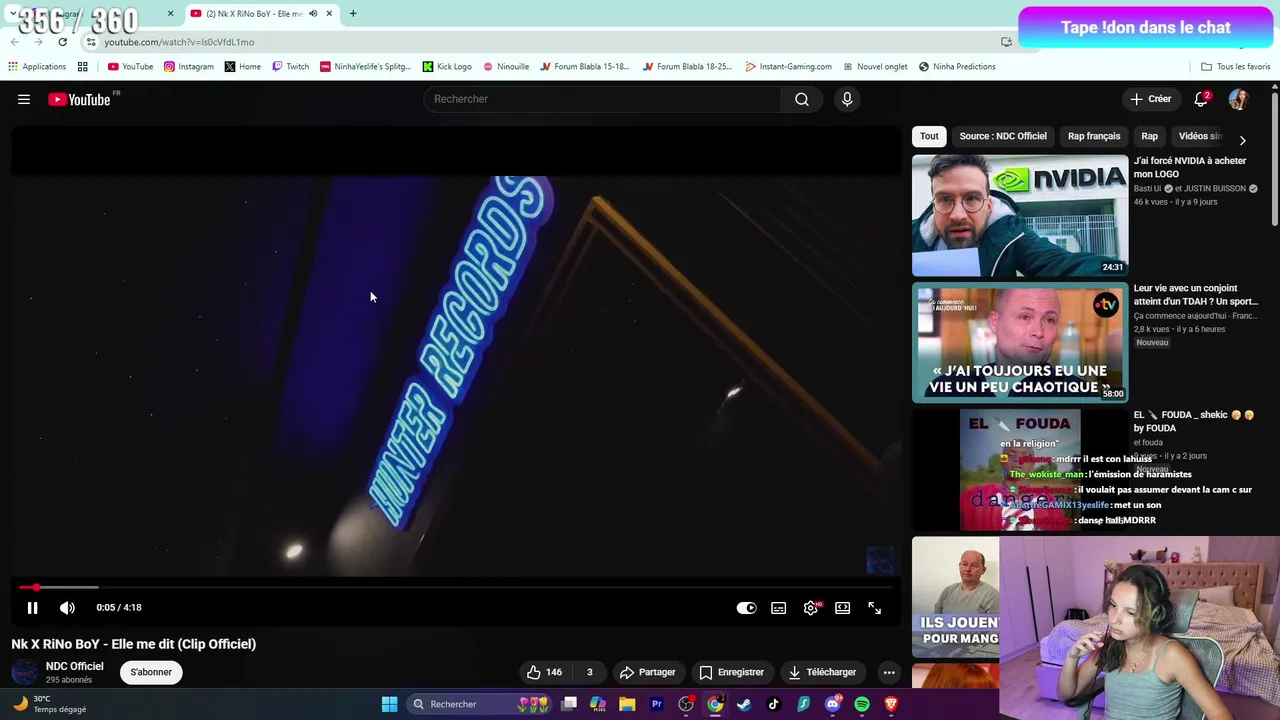This screenshot has height=720, width=1280.
Task: Select the Tout filter chip
Action: tap(929, 136)
